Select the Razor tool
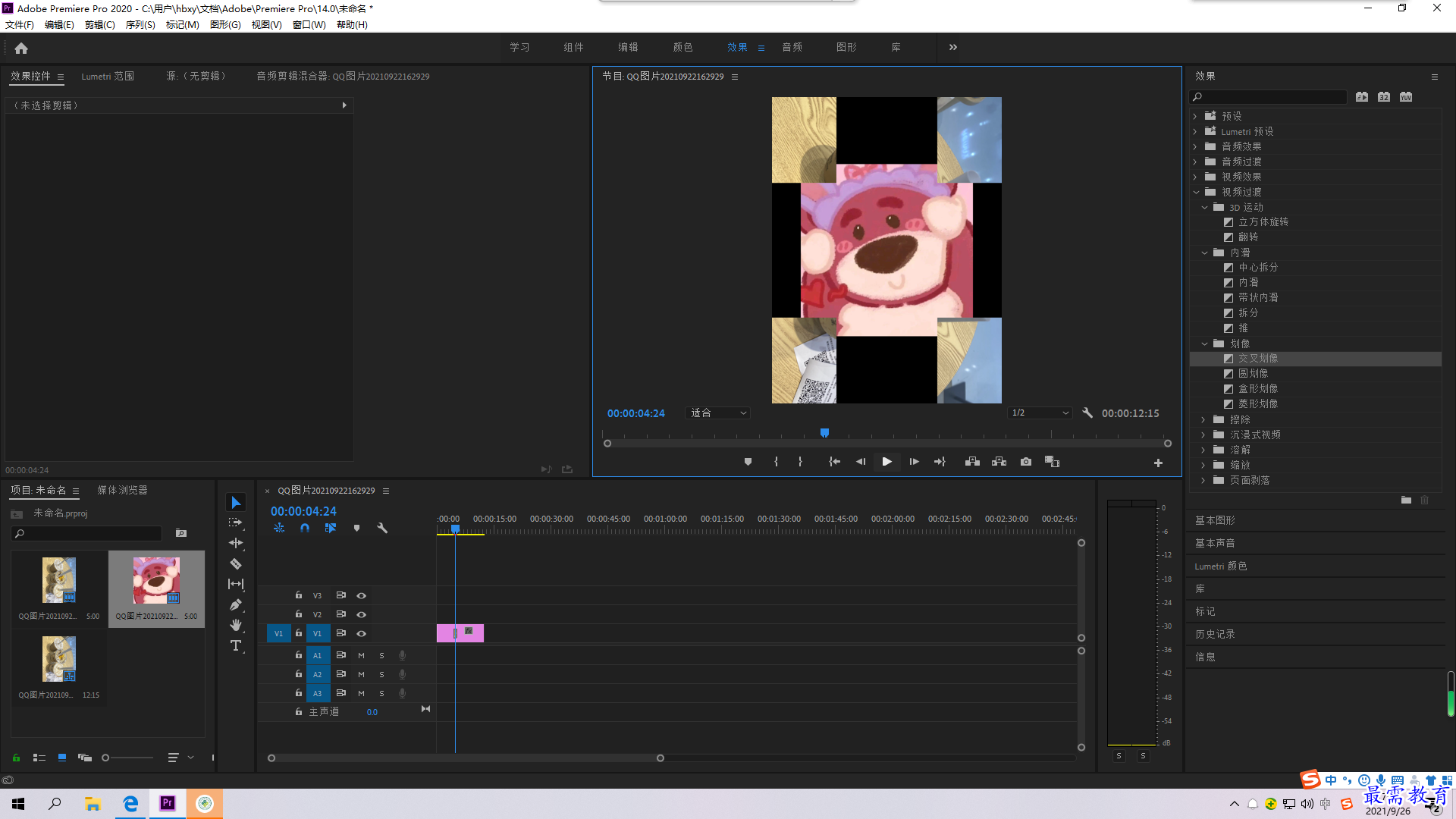The image size is (1456, 819). click(x=236, y=563)
